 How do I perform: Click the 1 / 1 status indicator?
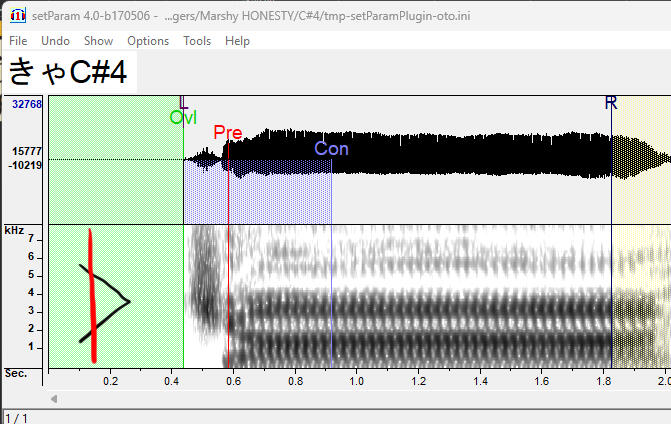click(x=16, y=416)
